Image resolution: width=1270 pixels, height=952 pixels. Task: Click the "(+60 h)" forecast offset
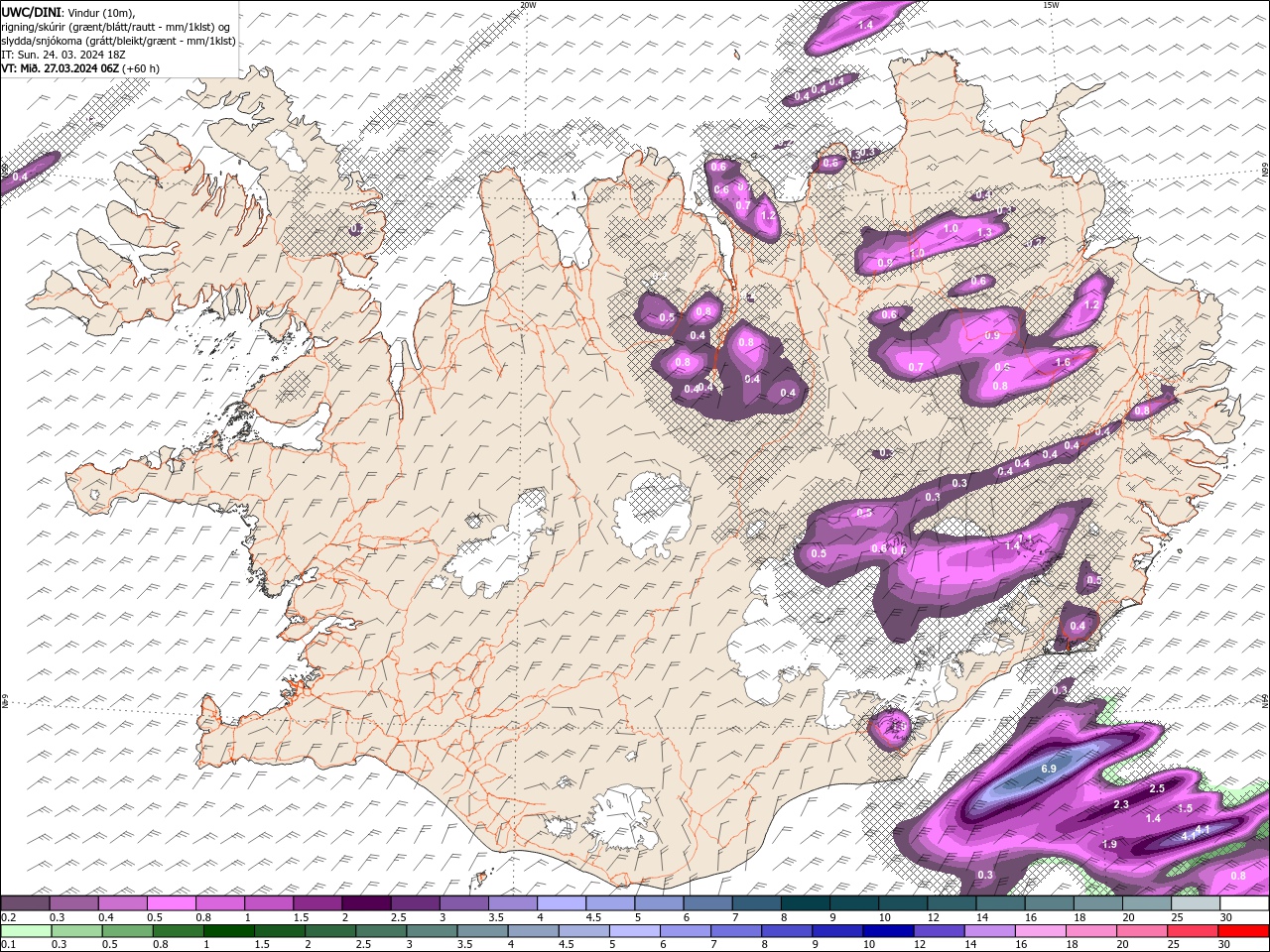pos(140,68)
